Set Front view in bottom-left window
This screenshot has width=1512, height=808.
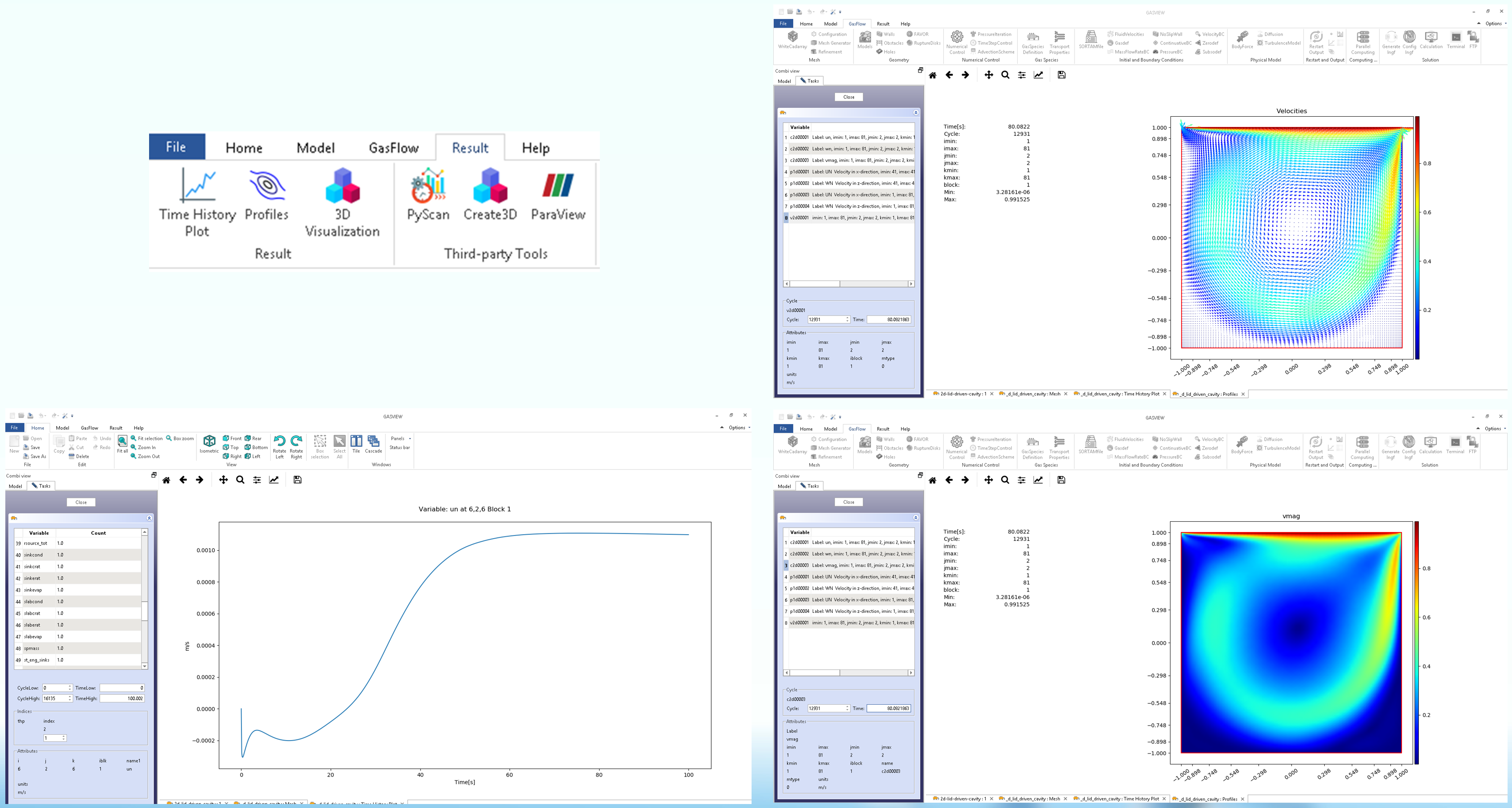pos(232,439)
